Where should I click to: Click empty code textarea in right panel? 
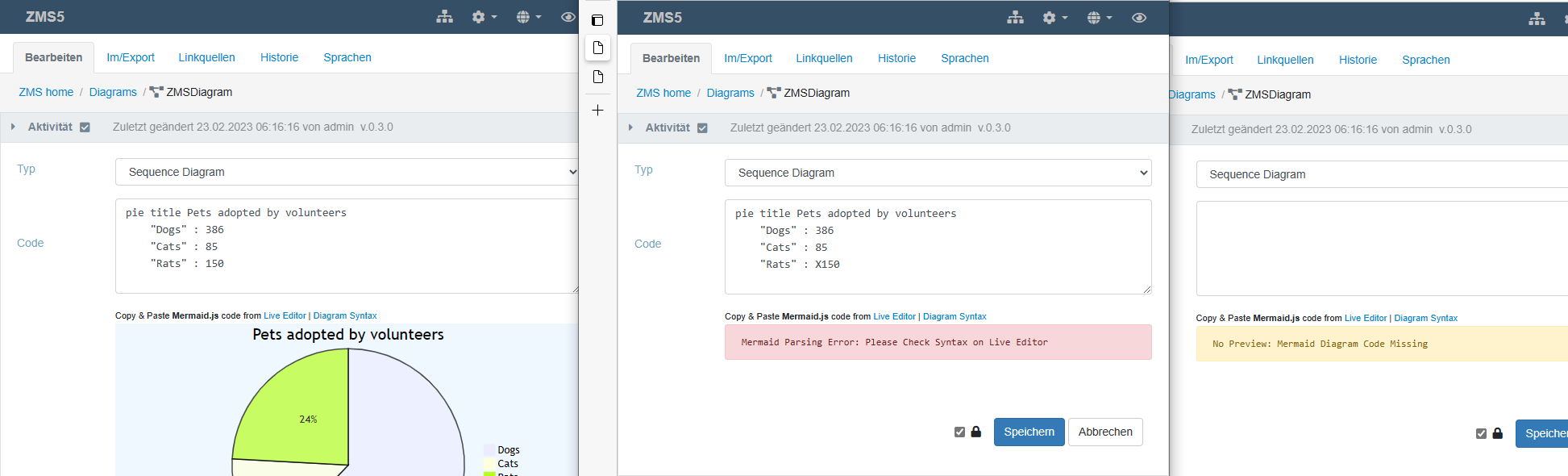1382,248
